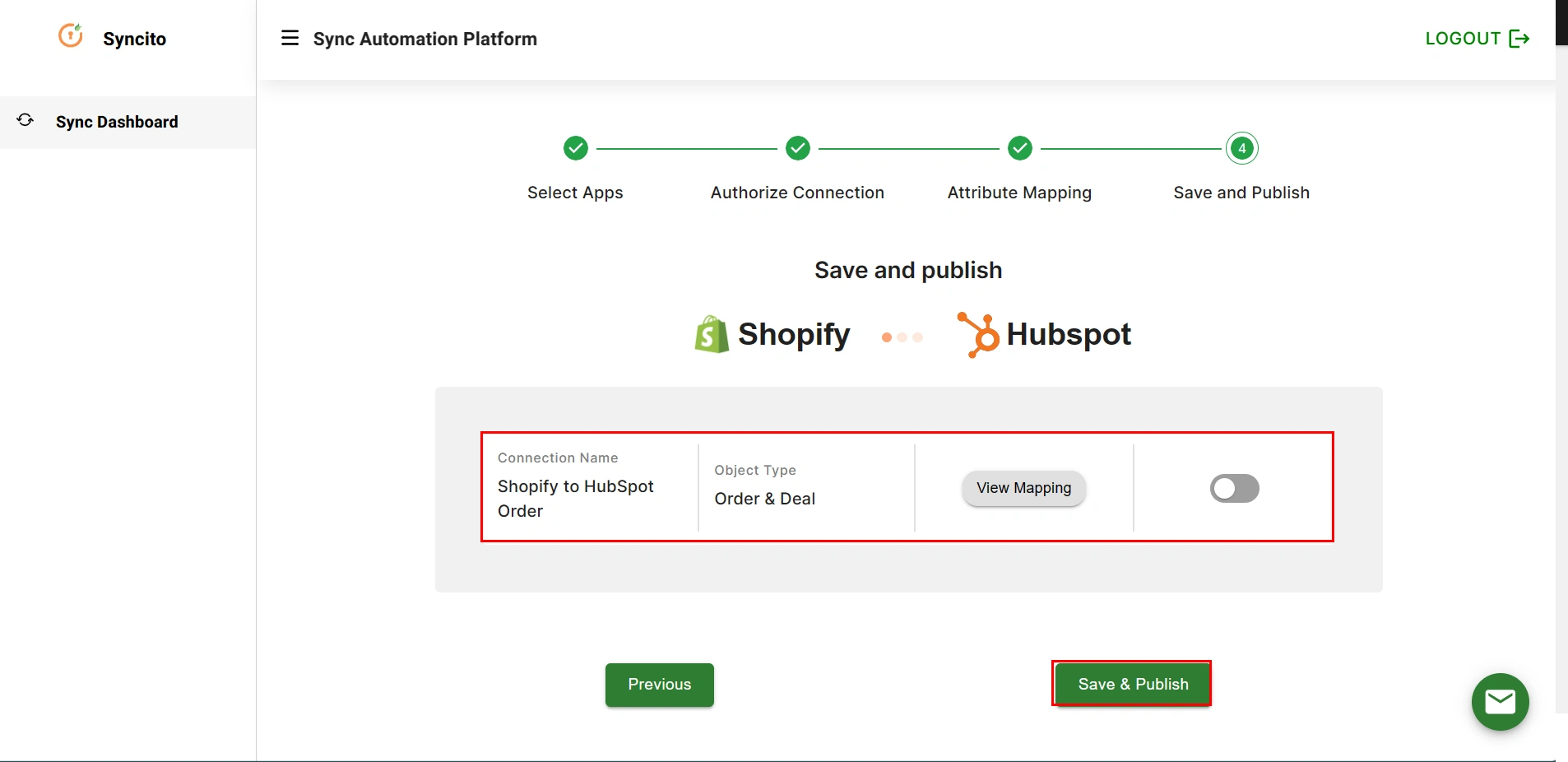This screenshot has width=1568, height=762.
Task: Click Save & Publish
Action: click(1131, 684)
